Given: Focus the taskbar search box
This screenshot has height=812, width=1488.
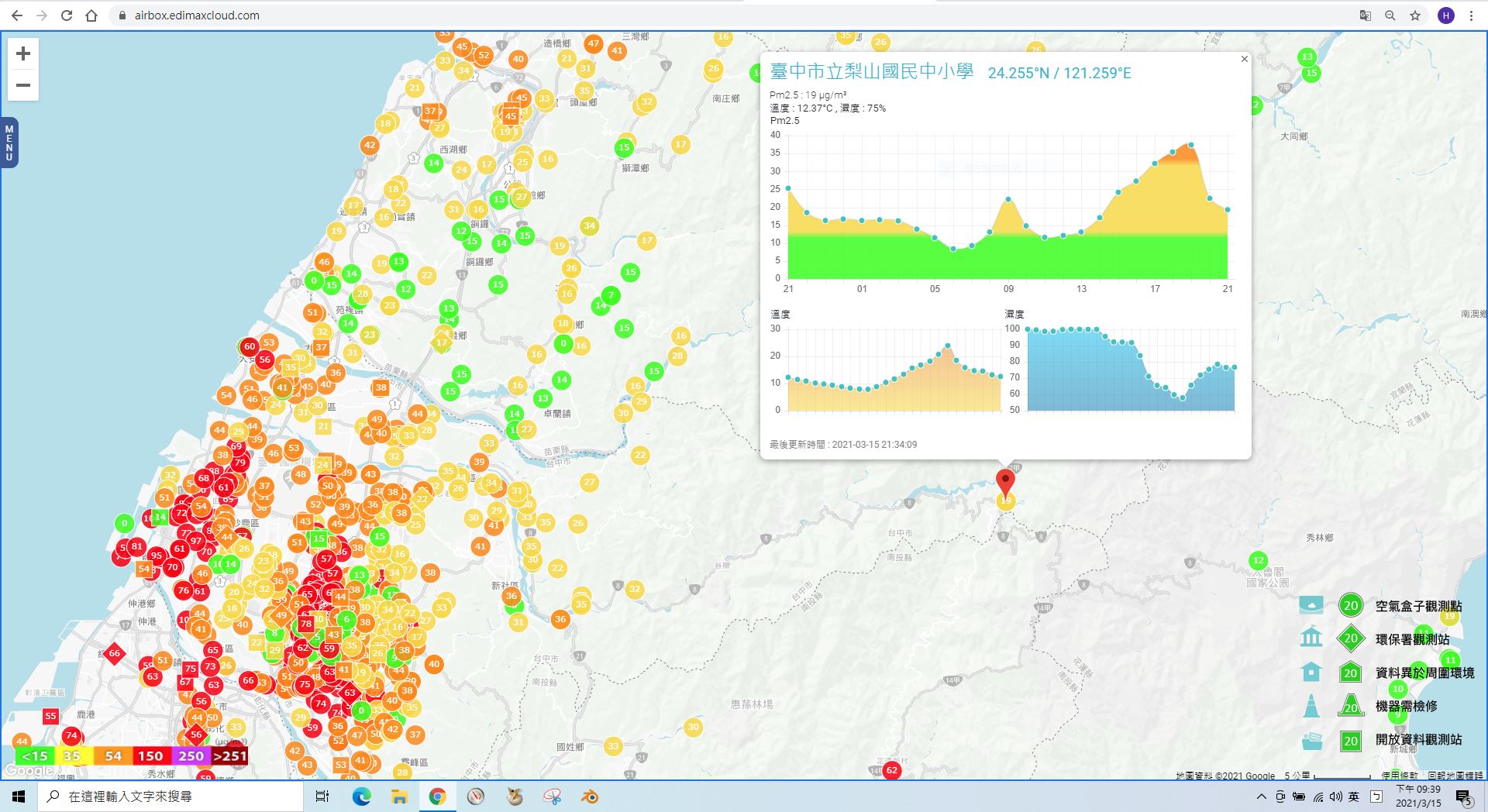Looking at the screenshot, I should (170, 797).
